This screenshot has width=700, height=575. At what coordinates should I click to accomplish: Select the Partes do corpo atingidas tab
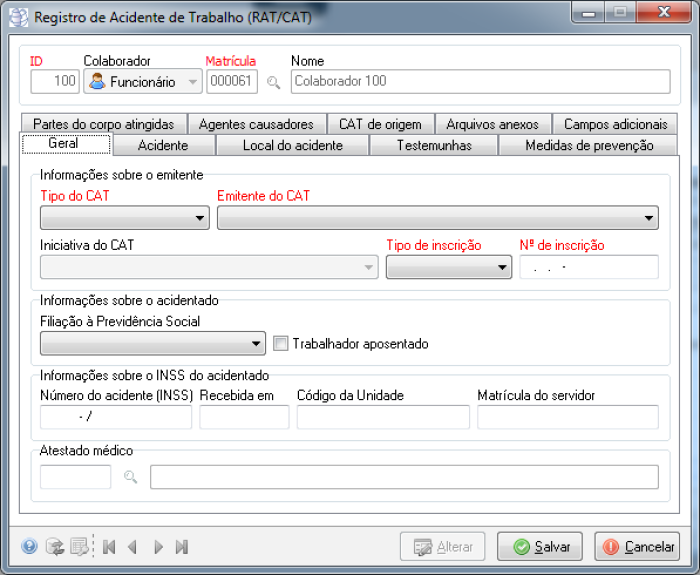coord(103,124)
